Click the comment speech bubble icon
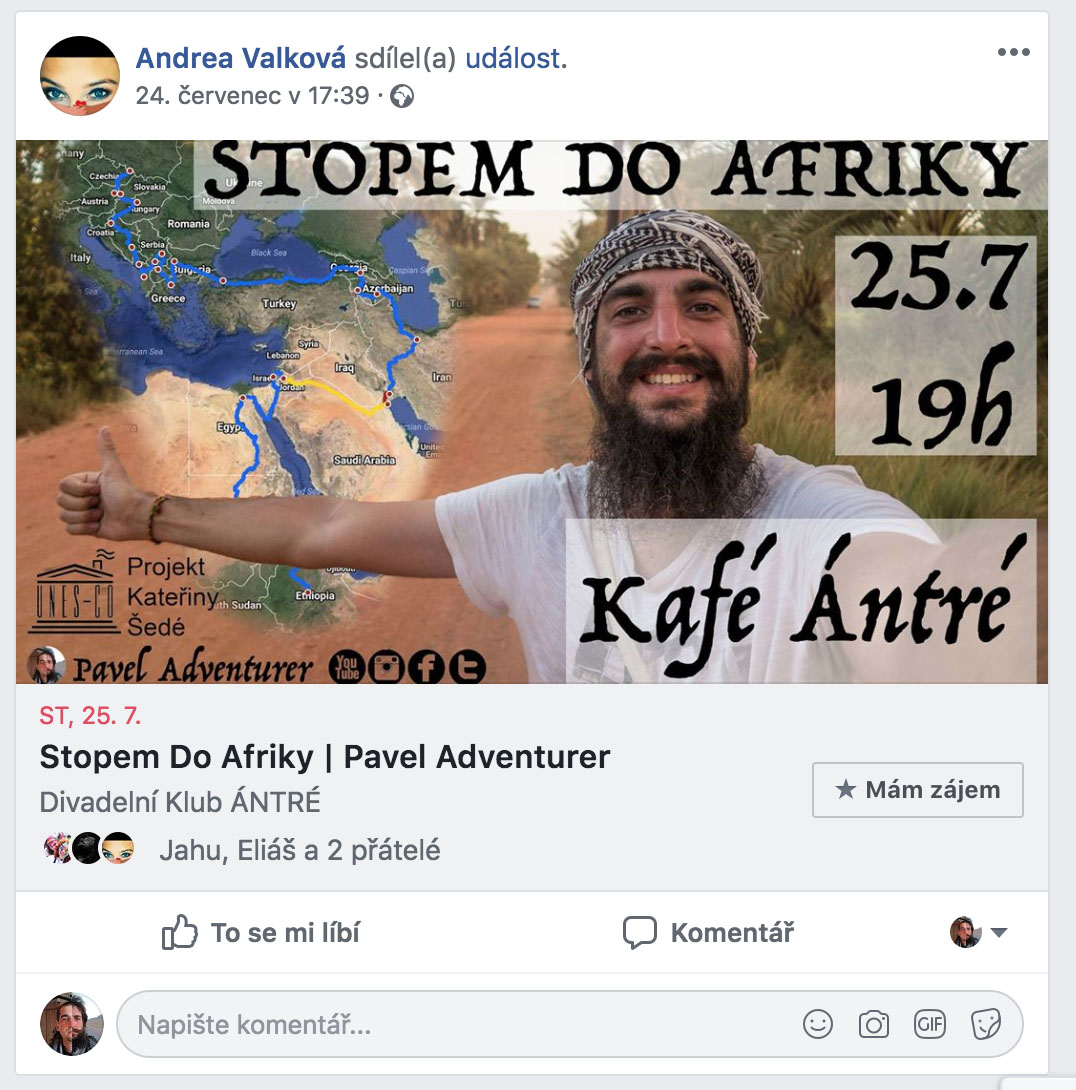This screenshot has width=1076, height=1090. coord(639,932)
